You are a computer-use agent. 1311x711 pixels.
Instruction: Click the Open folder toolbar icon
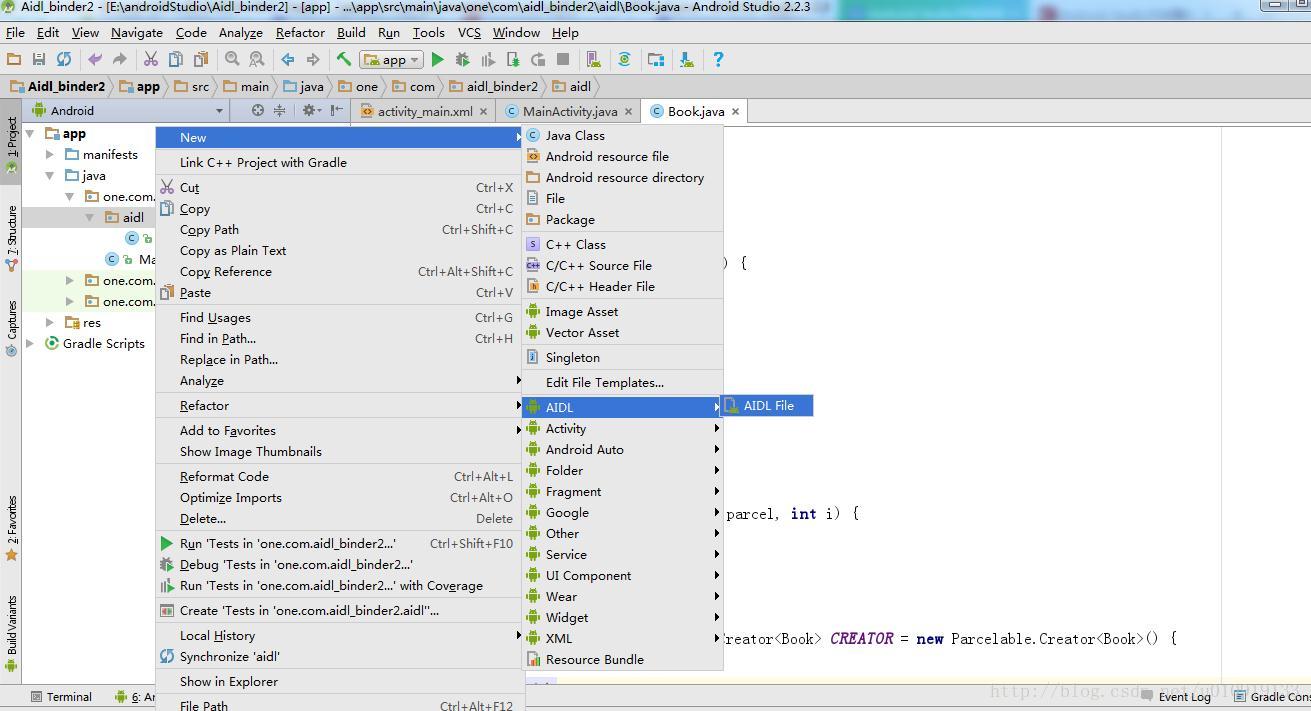pos(14,60)
